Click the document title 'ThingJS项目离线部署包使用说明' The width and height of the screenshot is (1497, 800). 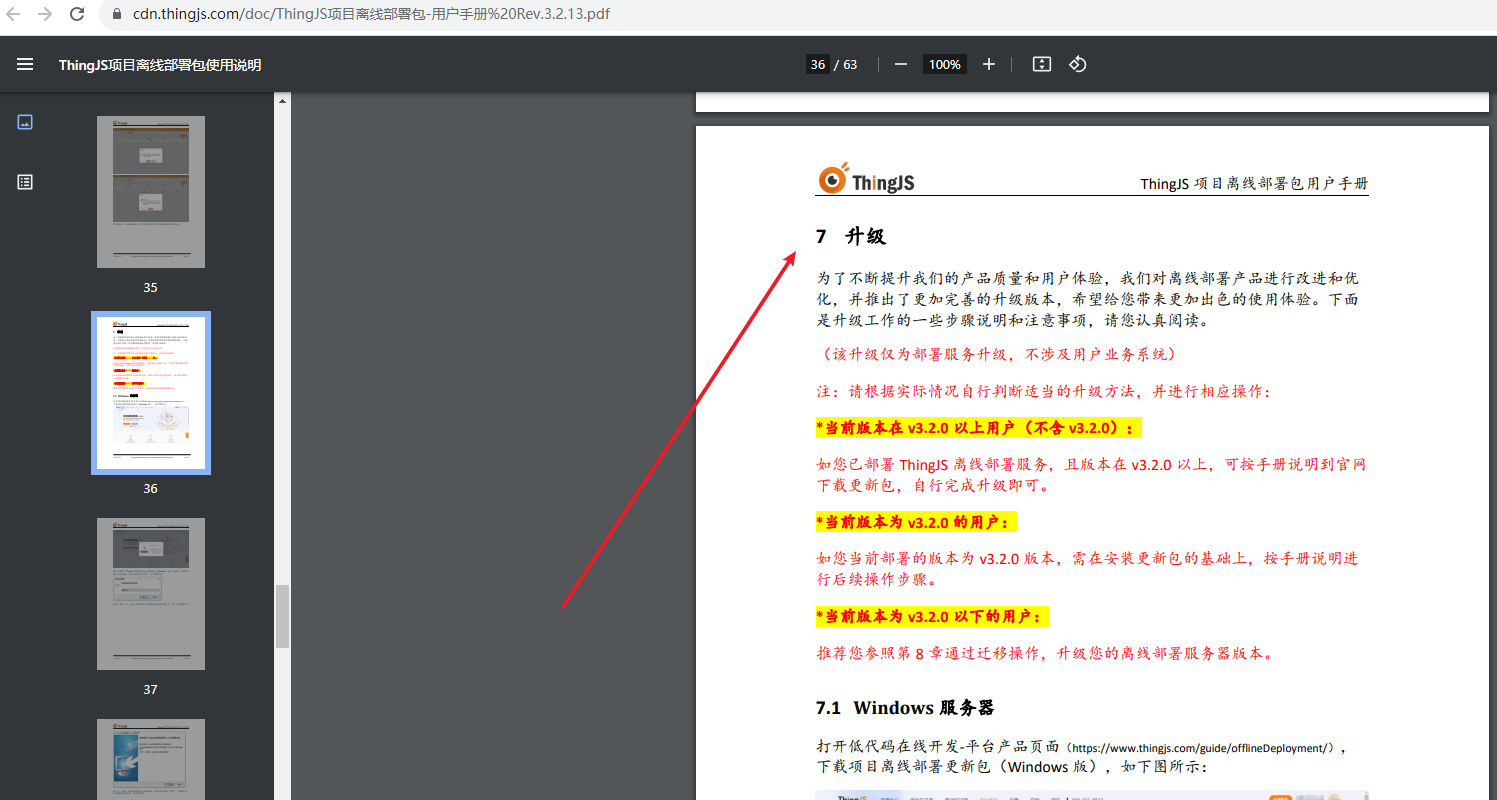(160, 65)
